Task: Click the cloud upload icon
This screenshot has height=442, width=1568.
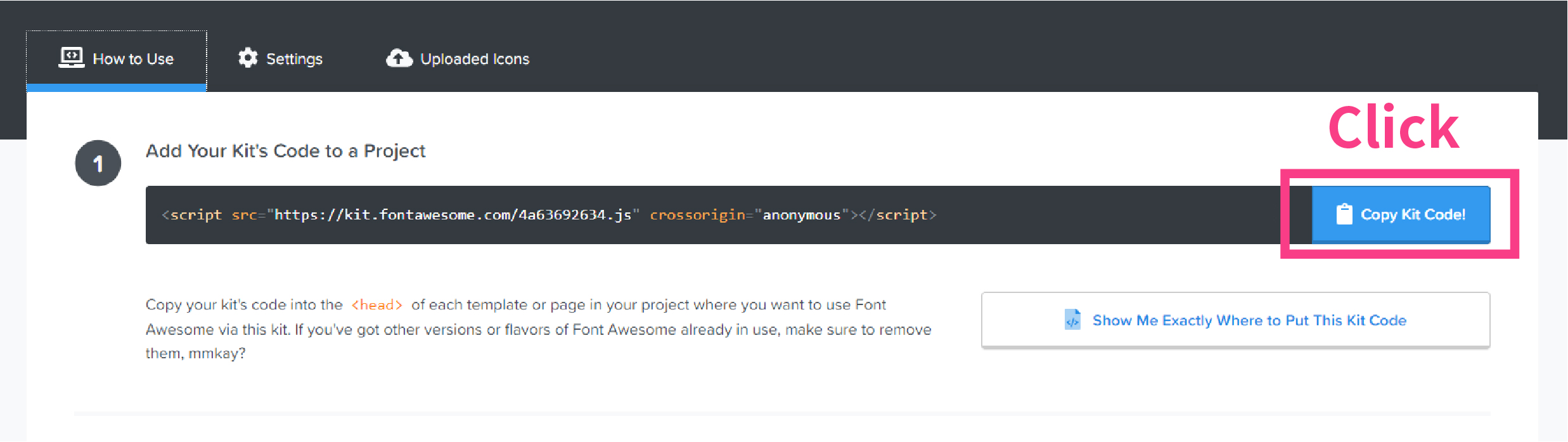Action: [399, 58]
